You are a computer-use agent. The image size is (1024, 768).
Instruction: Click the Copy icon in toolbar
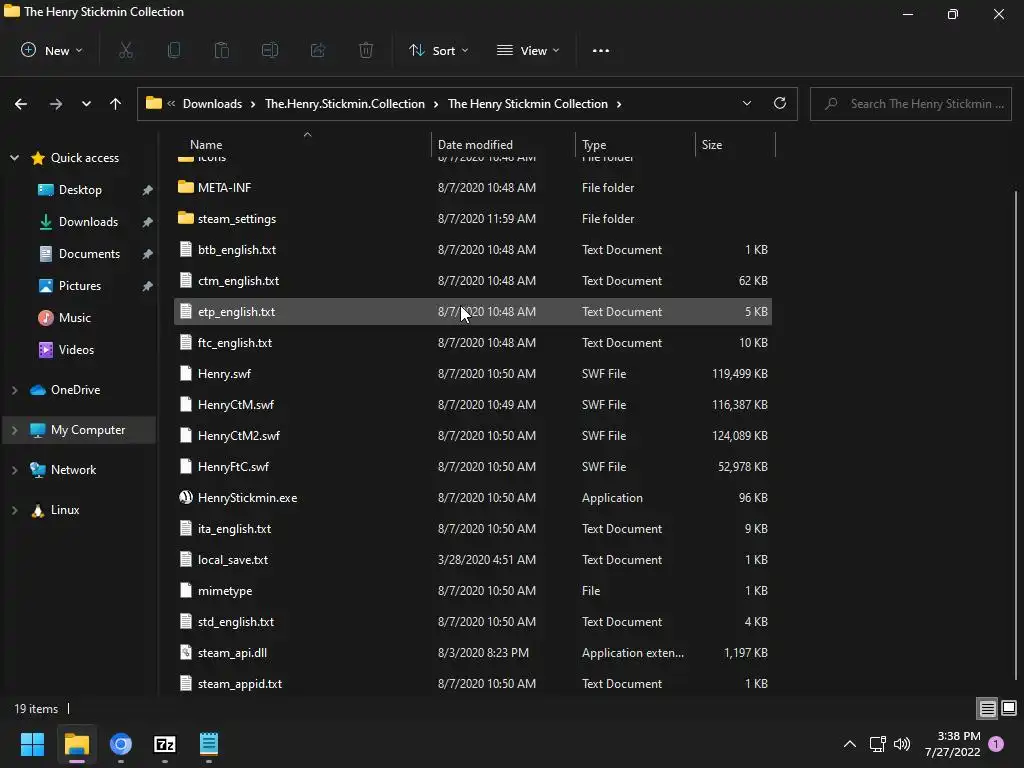(x=174, y=50)
